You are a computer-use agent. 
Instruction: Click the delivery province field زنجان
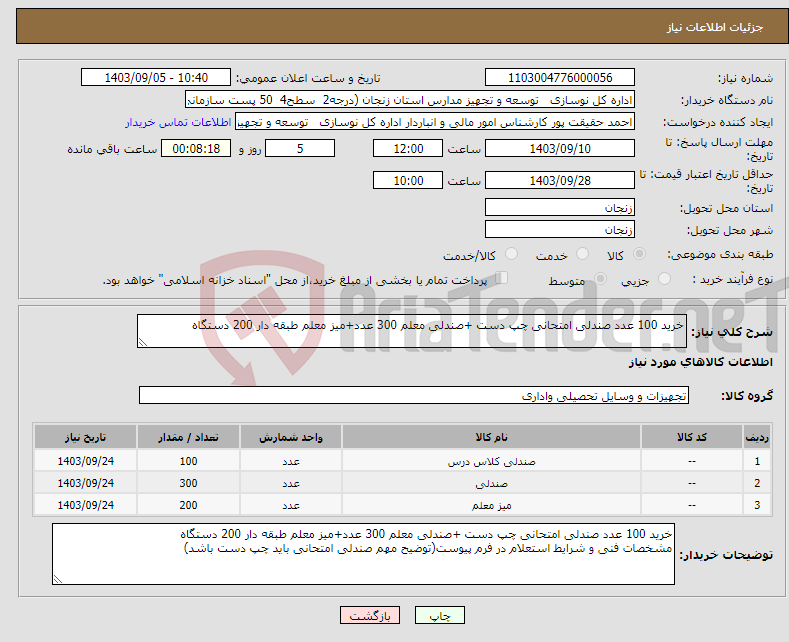[x=560, y=207]
